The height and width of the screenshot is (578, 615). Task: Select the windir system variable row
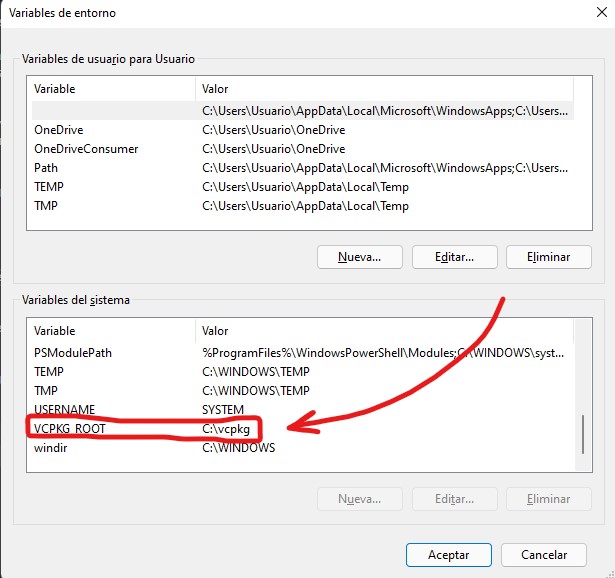(x=303, y=447)
